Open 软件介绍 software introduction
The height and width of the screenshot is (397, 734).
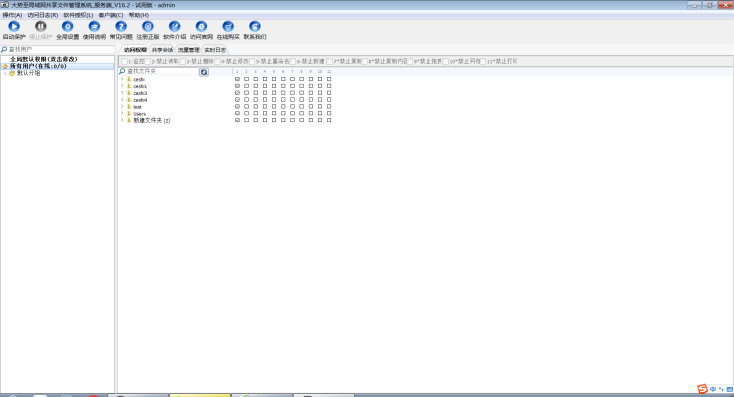[x=175, y=27]
